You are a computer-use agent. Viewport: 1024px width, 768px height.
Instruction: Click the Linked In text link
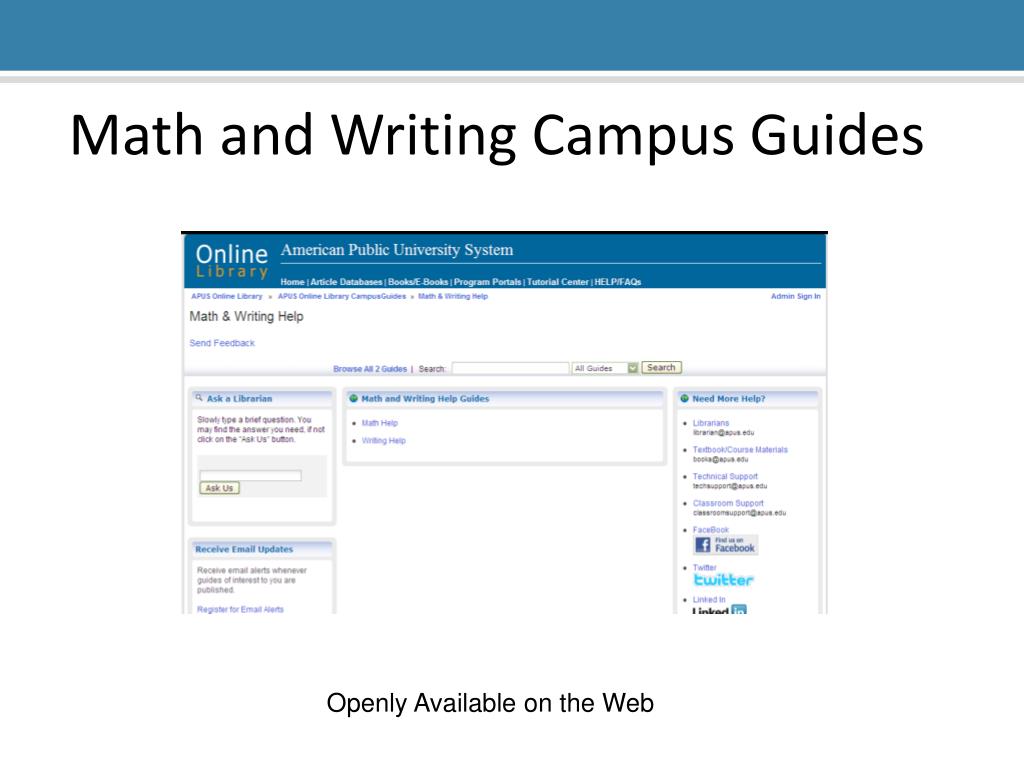coord(709,600)
